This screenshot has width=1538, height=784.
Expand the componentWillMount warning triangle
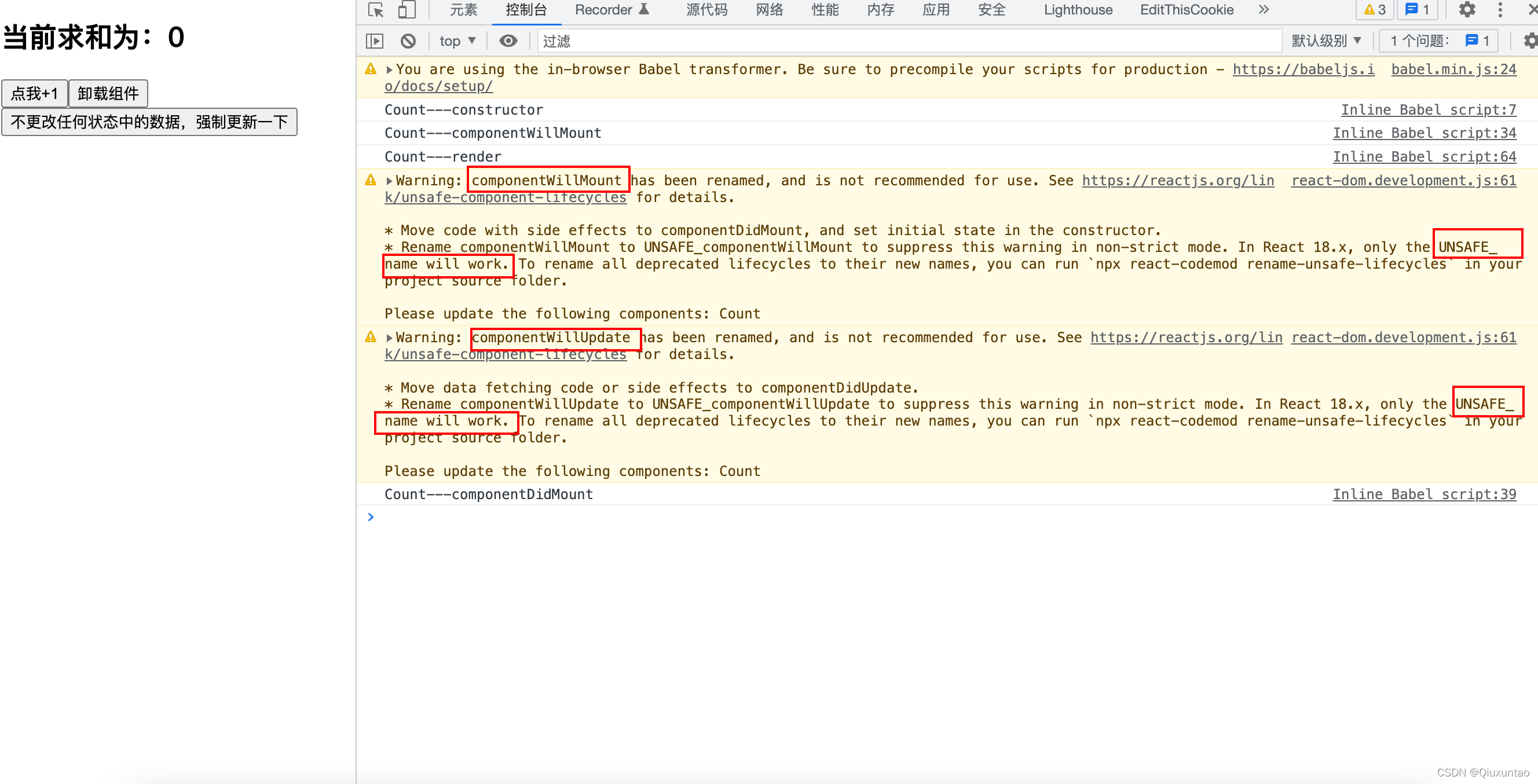389,181
